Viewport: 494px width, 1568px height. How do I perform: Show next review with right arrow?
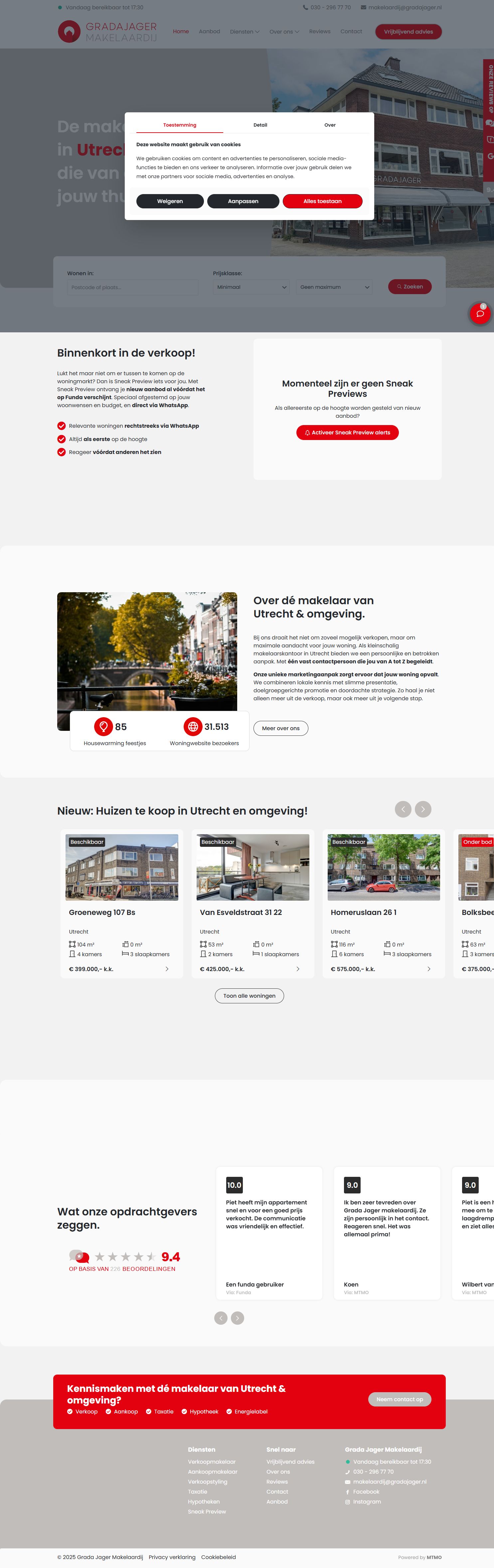pos(238,1318)
